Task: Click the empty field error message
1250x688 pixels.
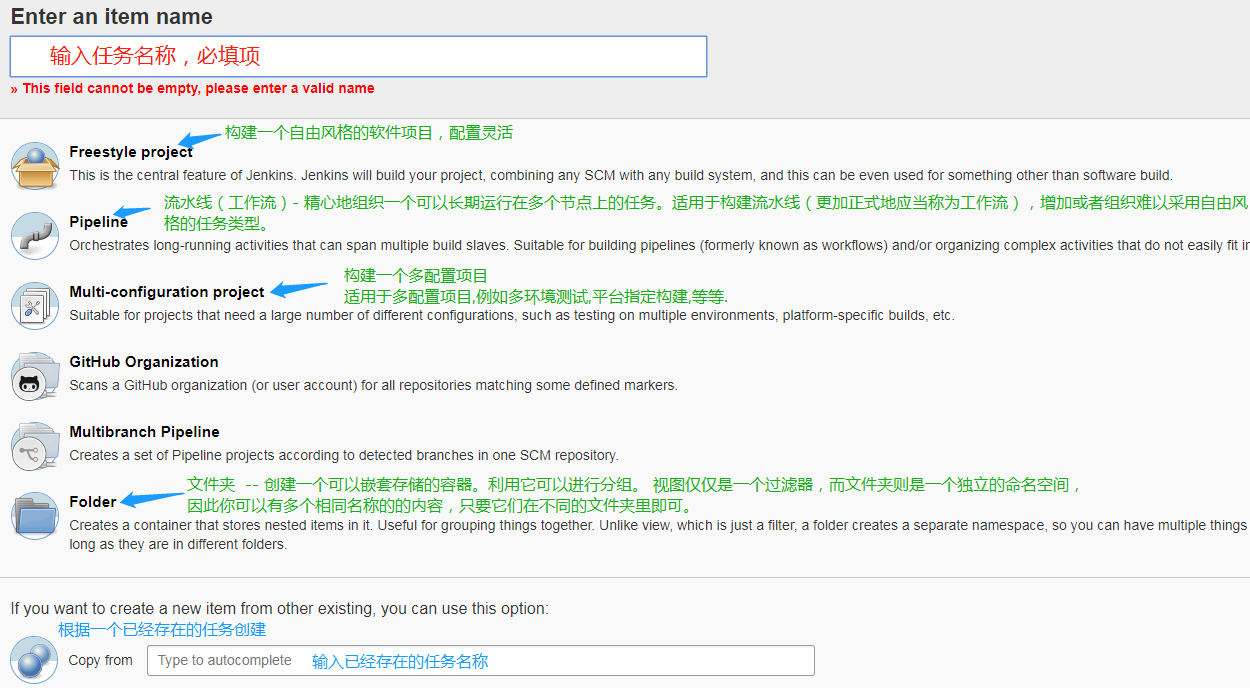Action: coord(193,89)
